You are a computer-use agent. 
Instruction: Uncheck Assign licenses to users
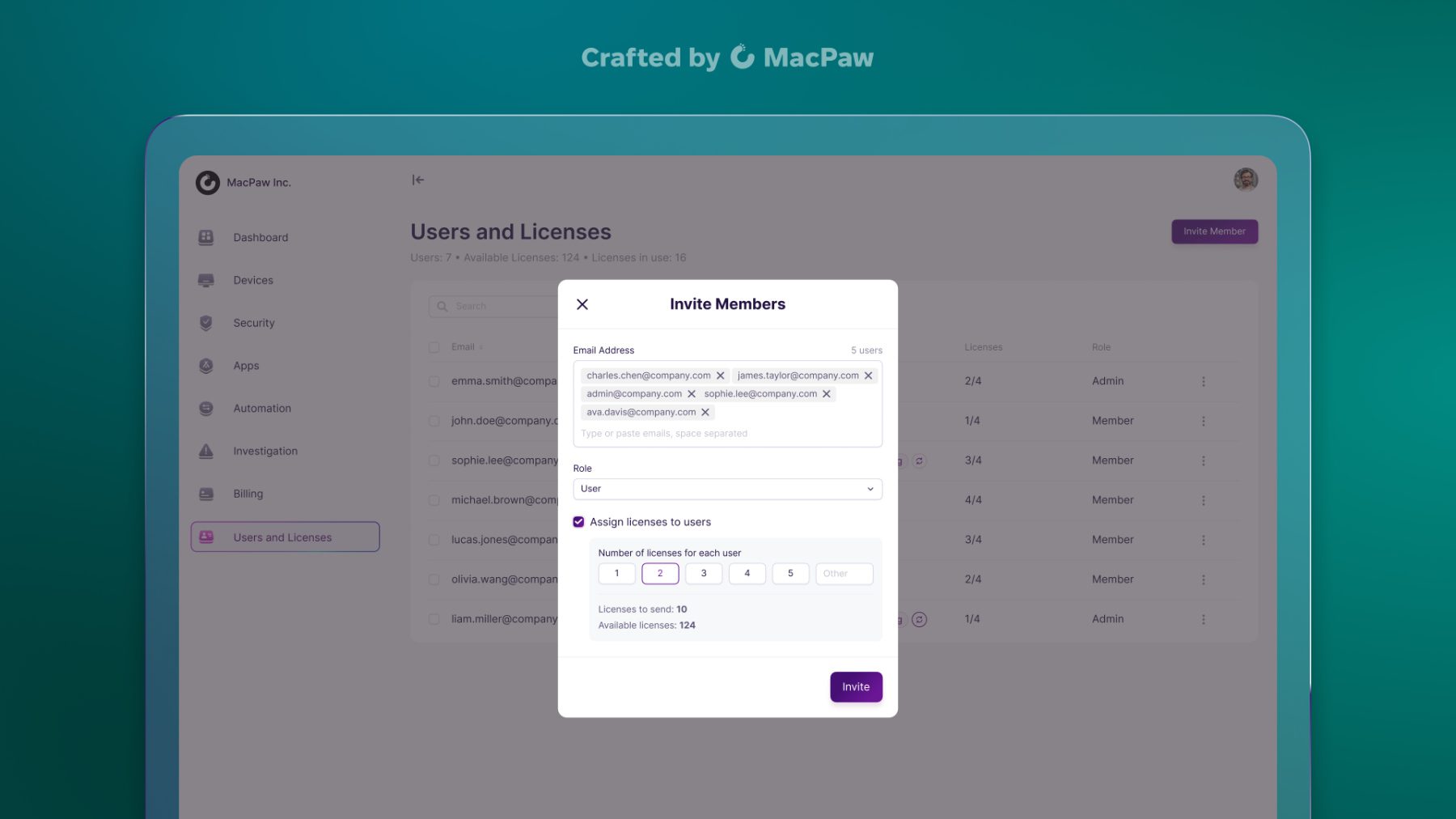(579, 522)
